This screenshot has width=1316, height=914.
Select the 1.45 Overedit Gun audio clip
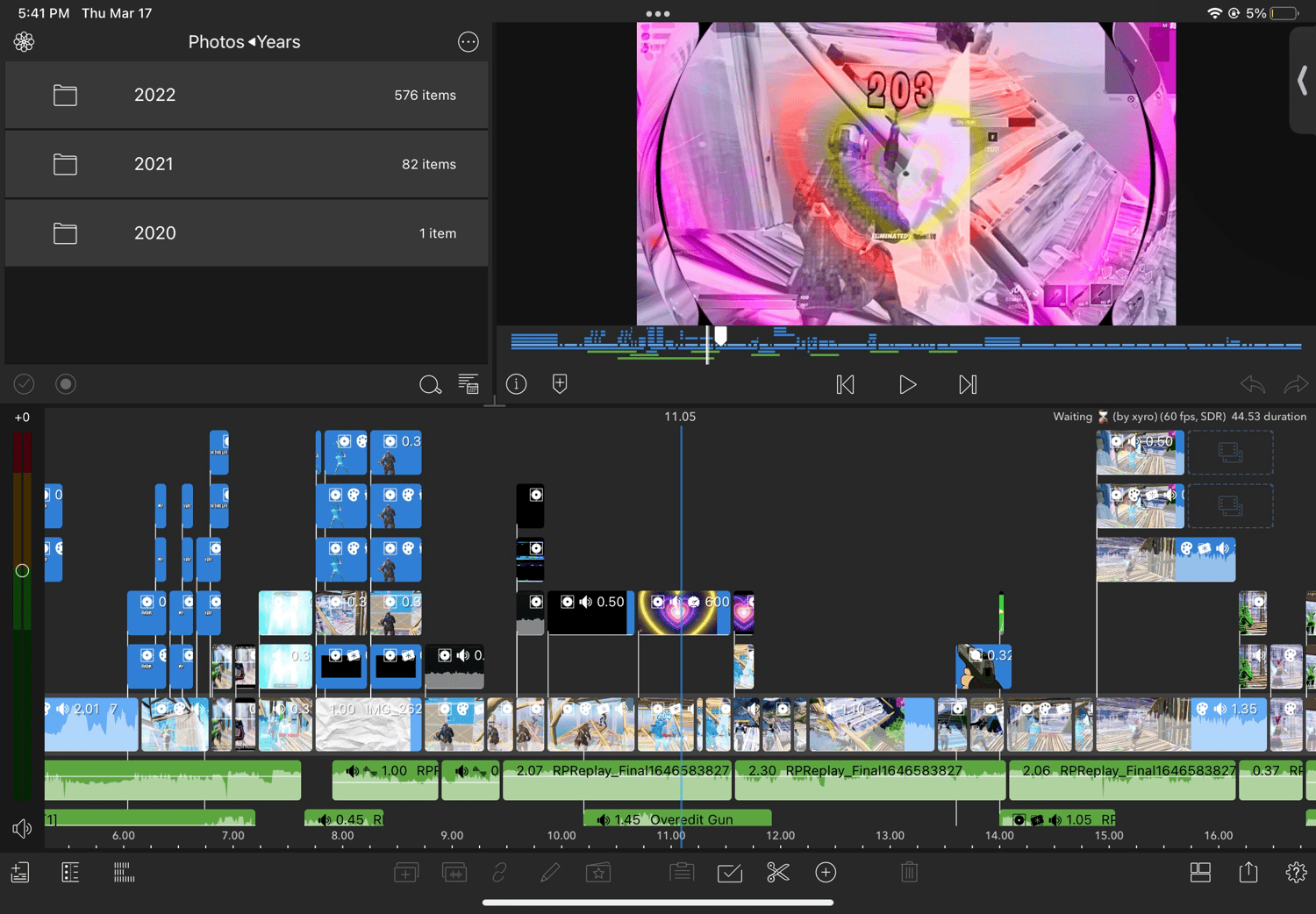tap(677, 818)
